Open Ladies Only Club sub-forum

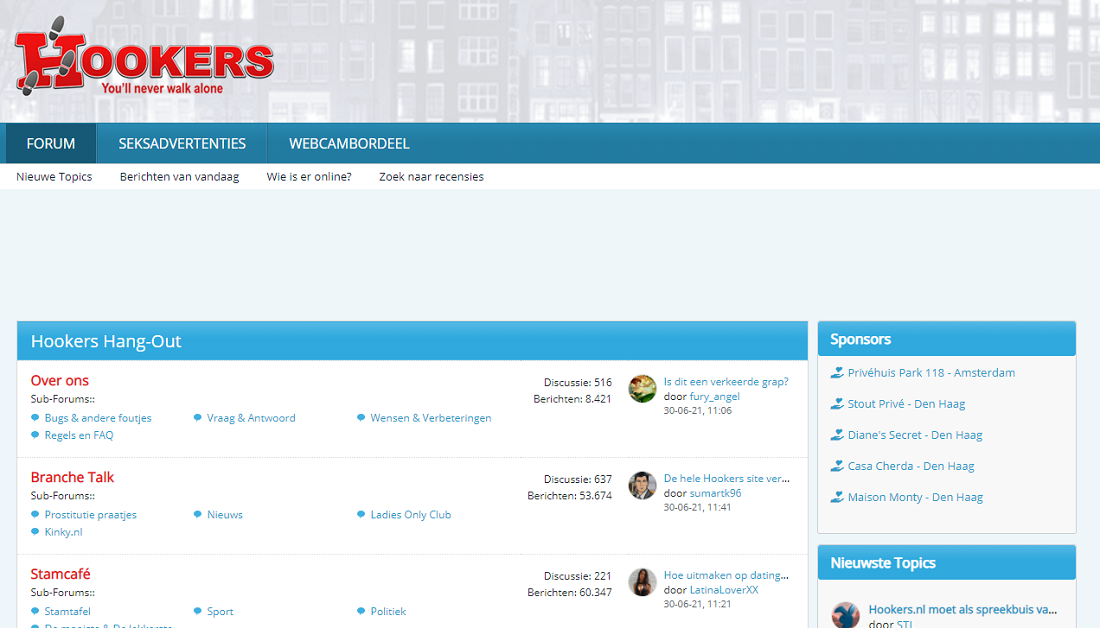point(410,514)
